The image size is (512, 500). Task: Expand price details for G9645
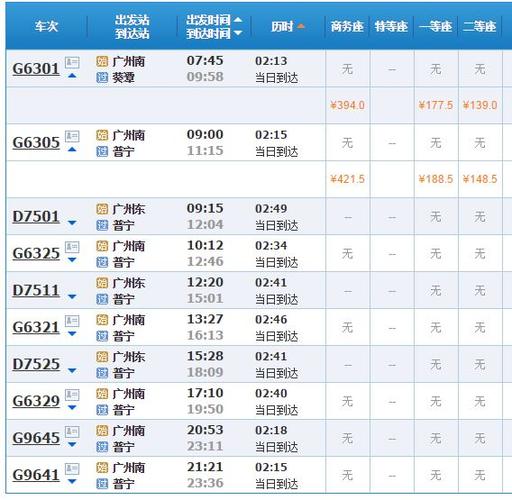(x=72, y=444)
